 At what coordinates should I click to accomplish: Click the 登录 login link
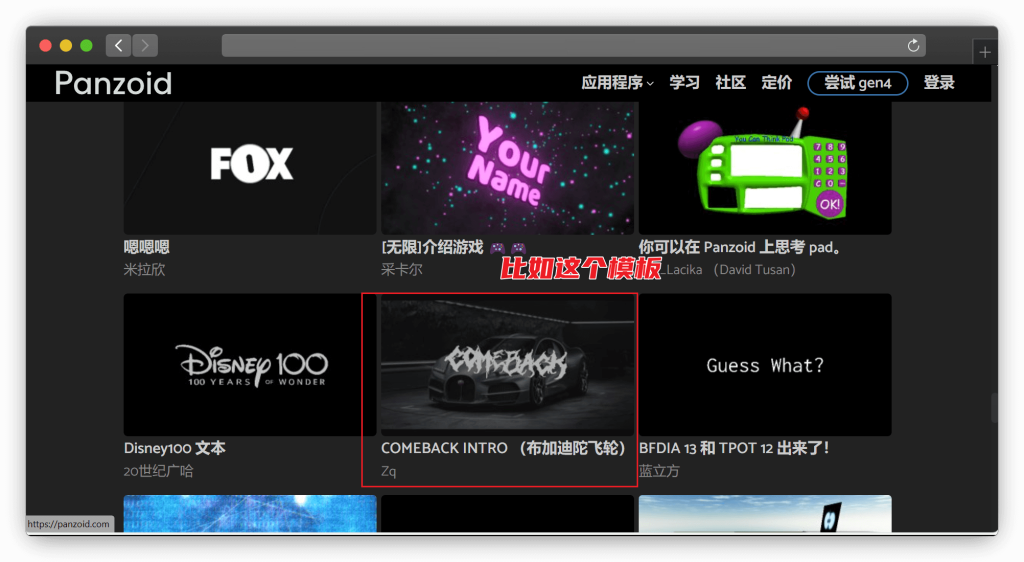click(938, 83)
